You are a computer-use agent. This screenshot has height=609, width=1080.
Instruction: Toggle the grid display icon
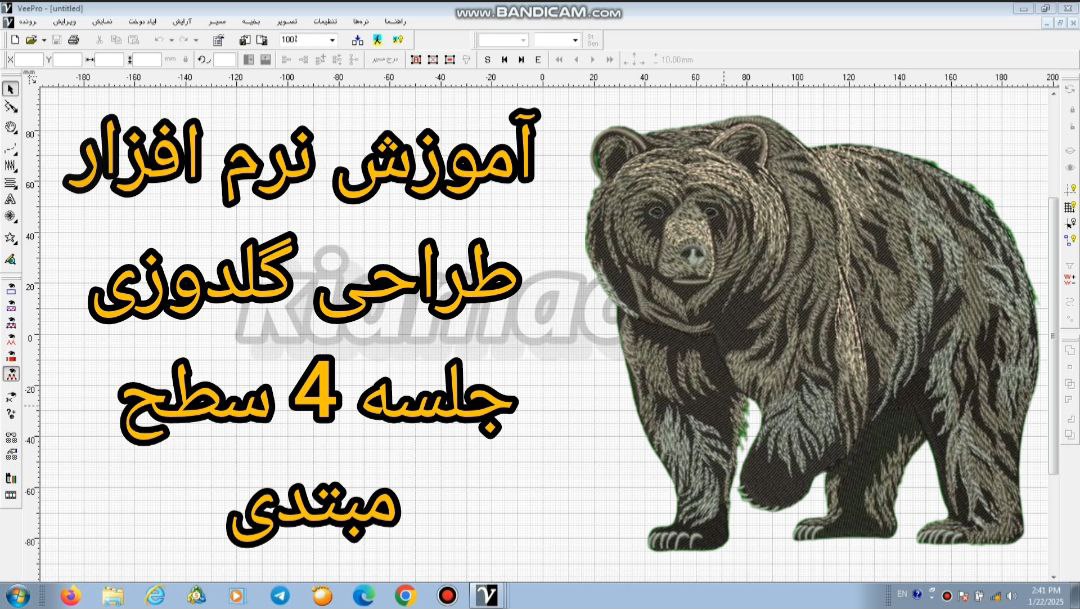1070,207
